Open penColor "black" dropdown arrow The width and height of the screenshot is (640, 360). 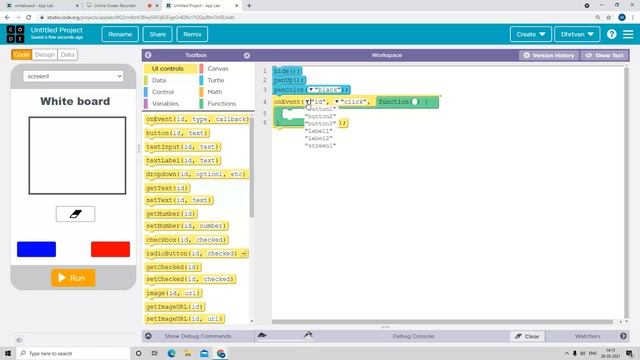311,90
